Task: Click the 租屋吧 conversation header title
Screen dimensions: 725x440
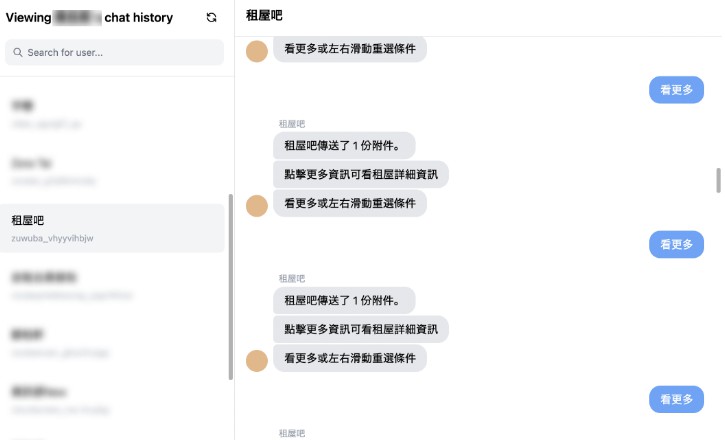Action: [263, 18]
